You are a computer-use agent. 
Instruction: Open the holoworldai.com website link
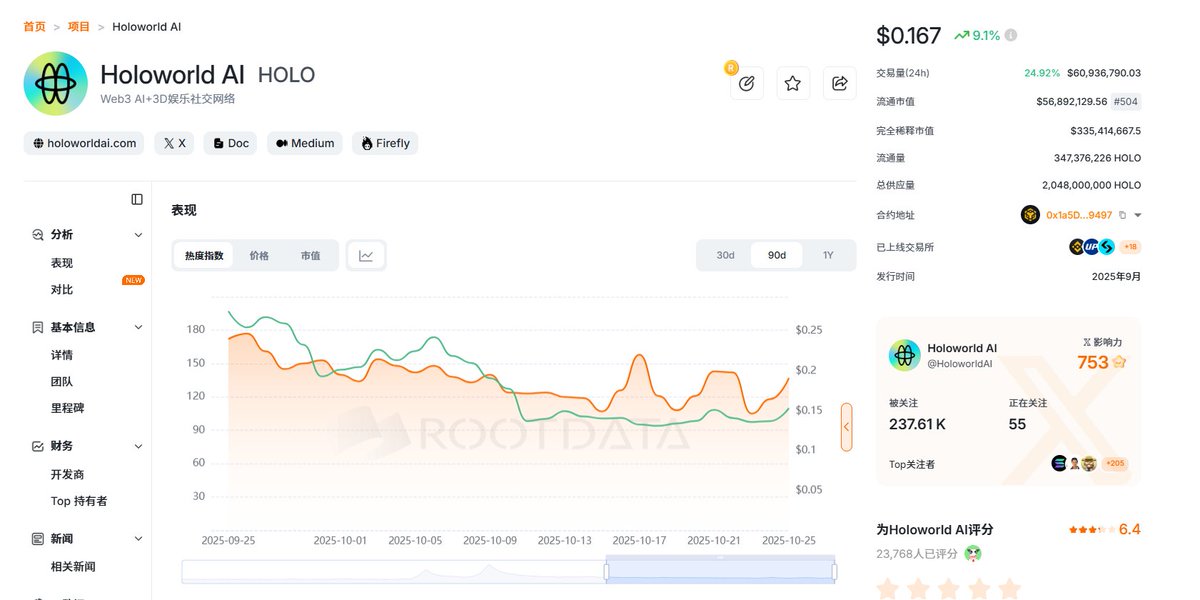84,143
